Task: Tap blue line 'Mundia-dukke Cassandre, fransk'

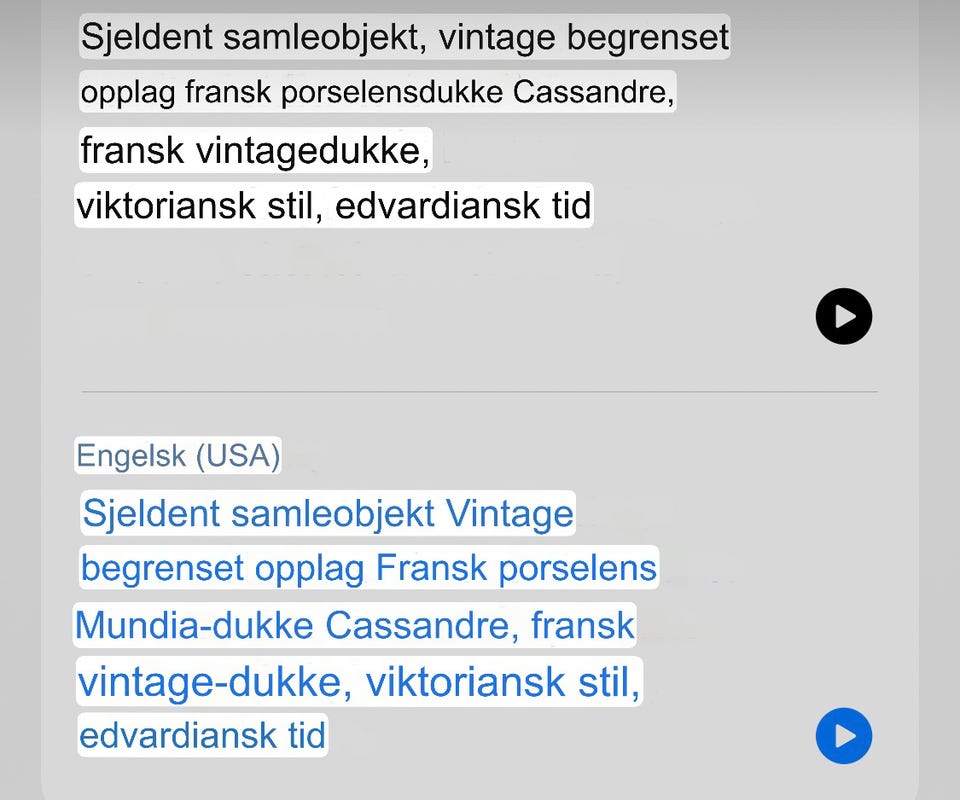Action: click(355, 625)
